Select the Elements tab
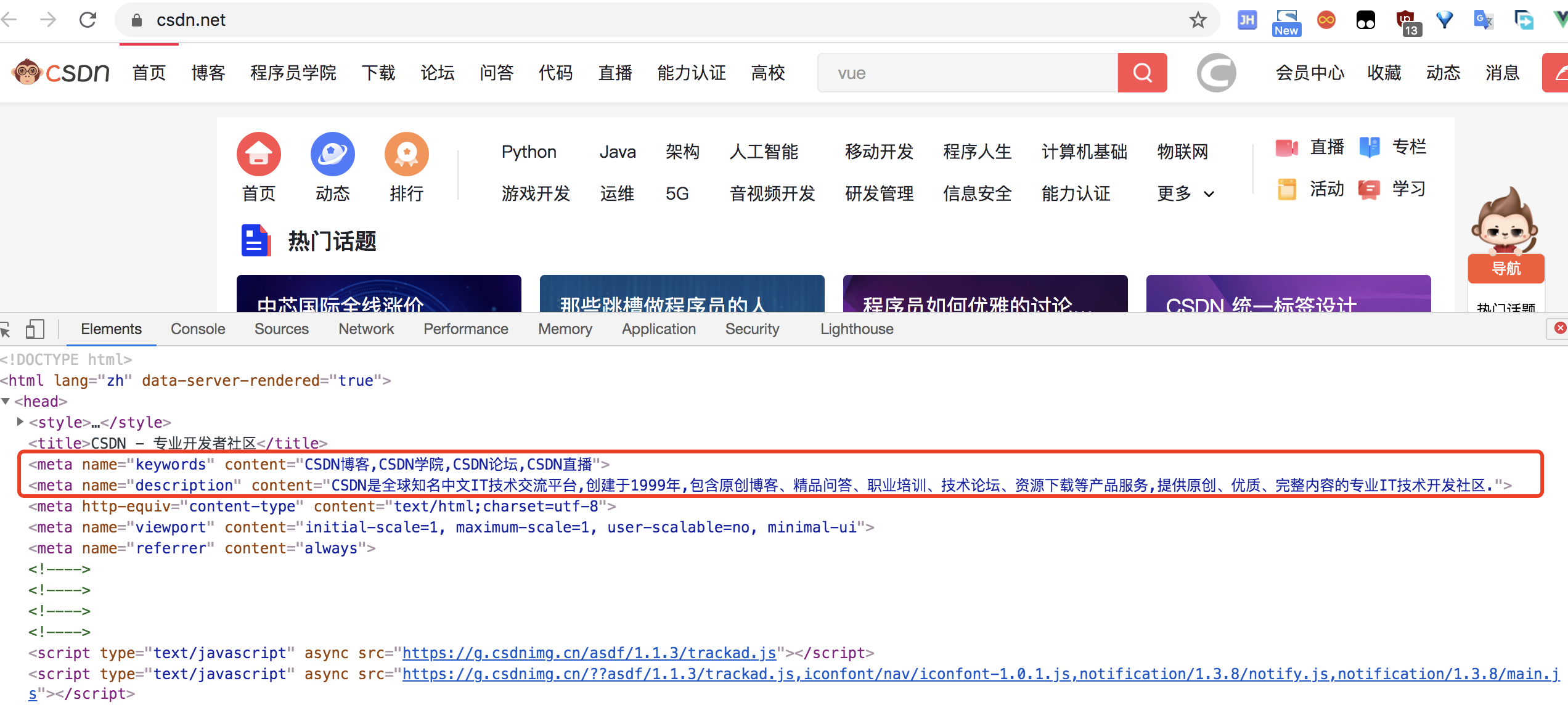 111,329
